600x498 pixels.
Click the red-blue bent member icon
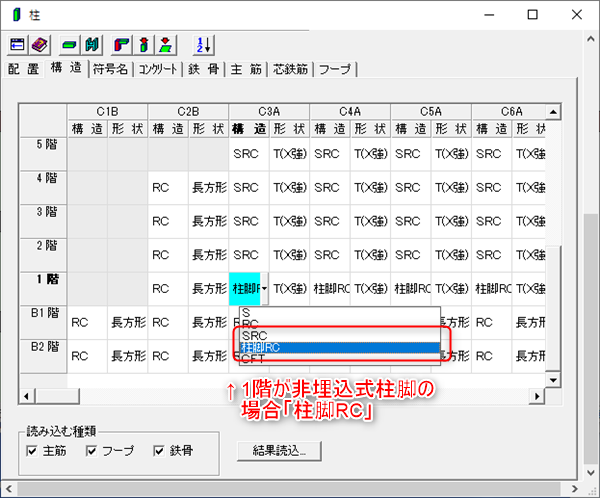122,45
